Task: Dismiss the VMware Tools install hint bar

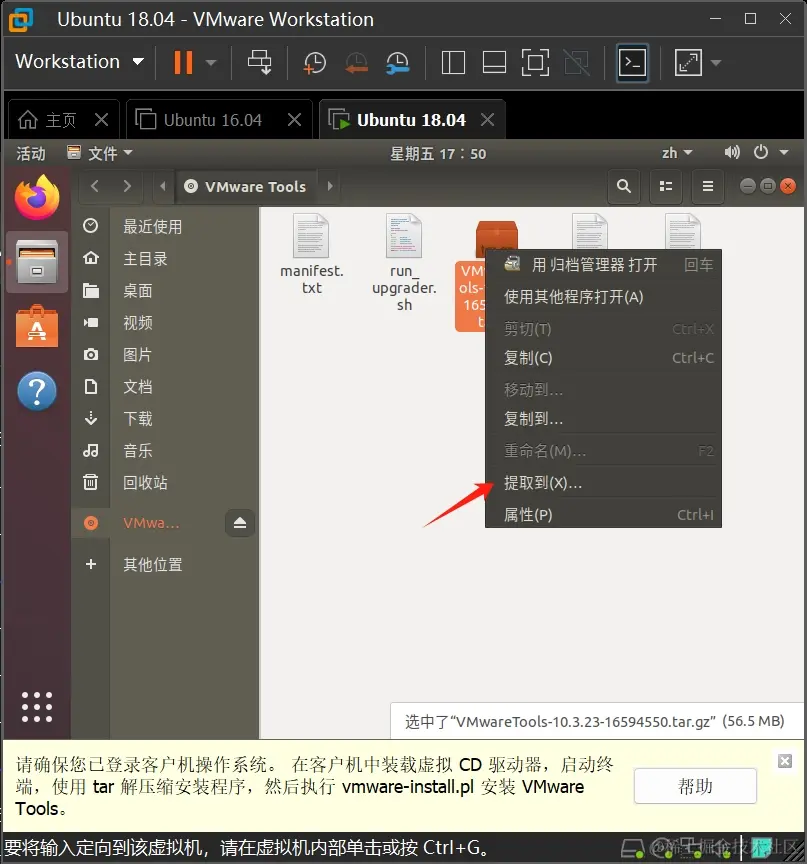Action: pos(785,761)
